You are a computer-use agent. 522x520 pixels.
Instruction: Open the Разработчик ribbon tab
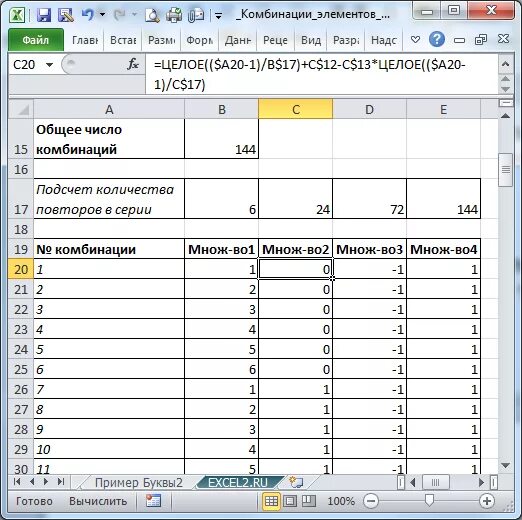click(346, 40)
